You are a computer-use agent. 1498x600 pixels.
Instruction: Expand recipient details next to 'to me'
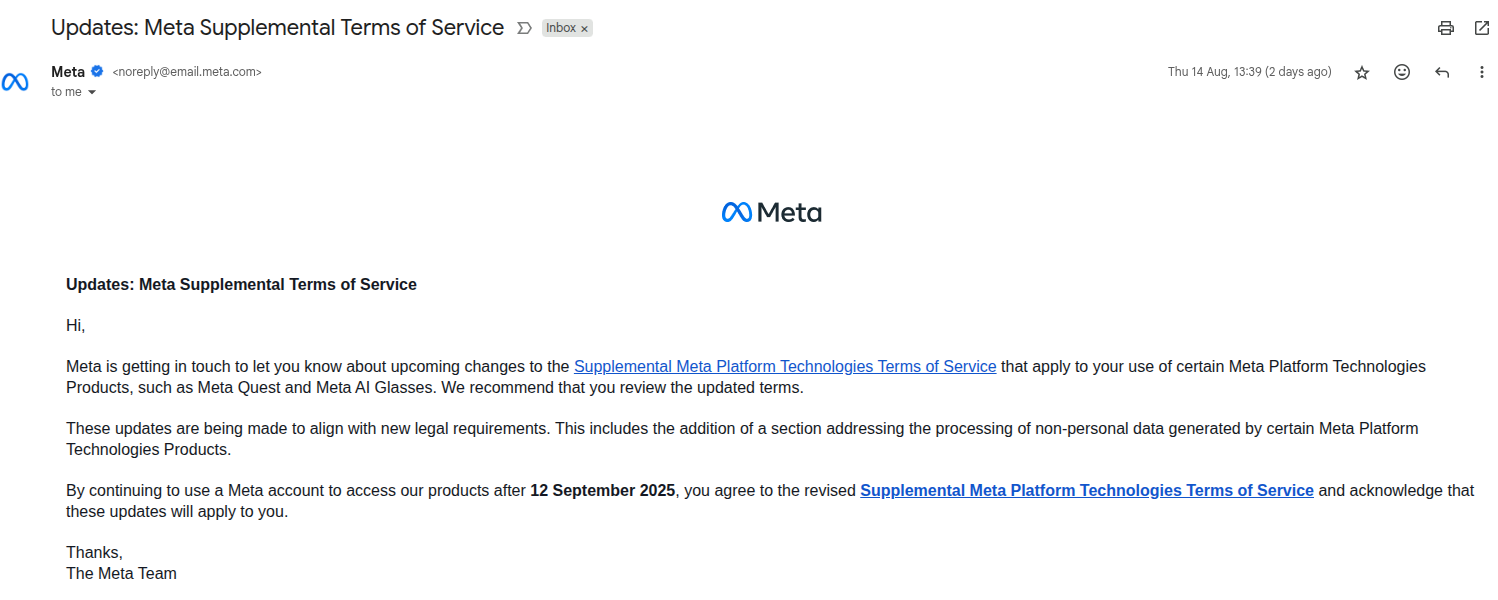tap(92, 92)
